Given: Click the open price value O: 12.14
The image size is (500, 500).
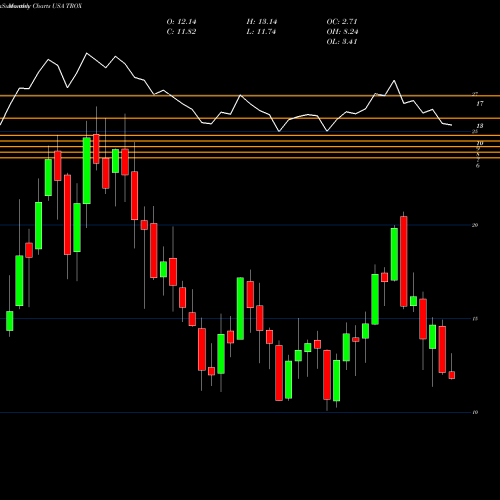Looking at the screenshot, I should tap(181, 22).
